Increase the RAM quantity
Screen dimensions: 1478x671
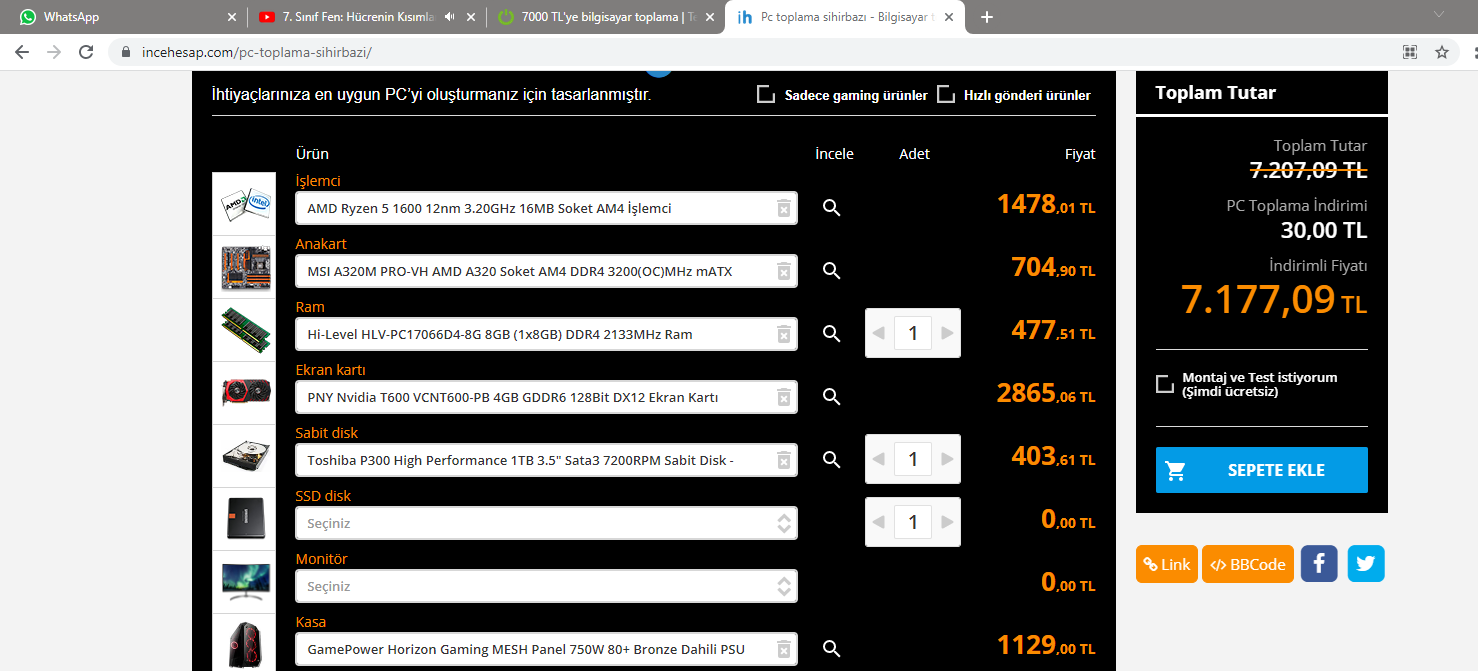pyautogui.click(x=947, y=333)
